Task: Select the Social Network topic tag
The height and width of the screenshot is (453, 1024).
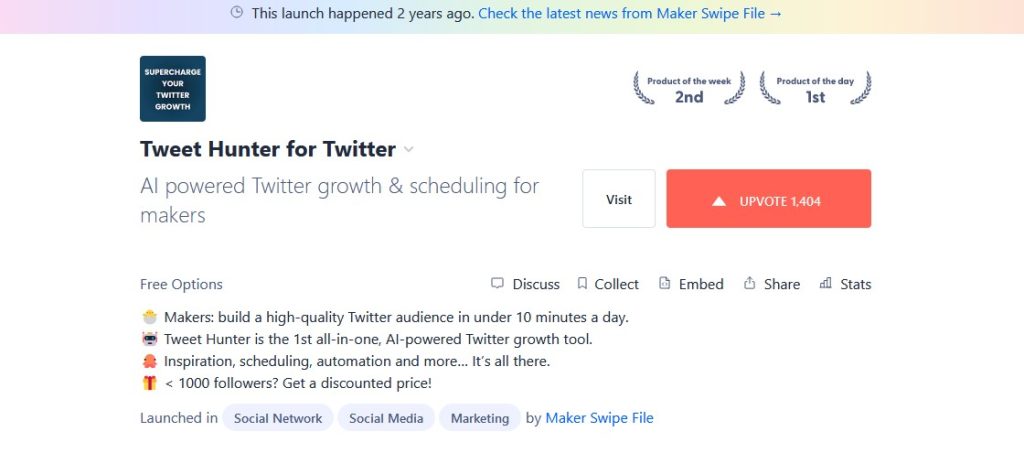Action: click(278, 418)
